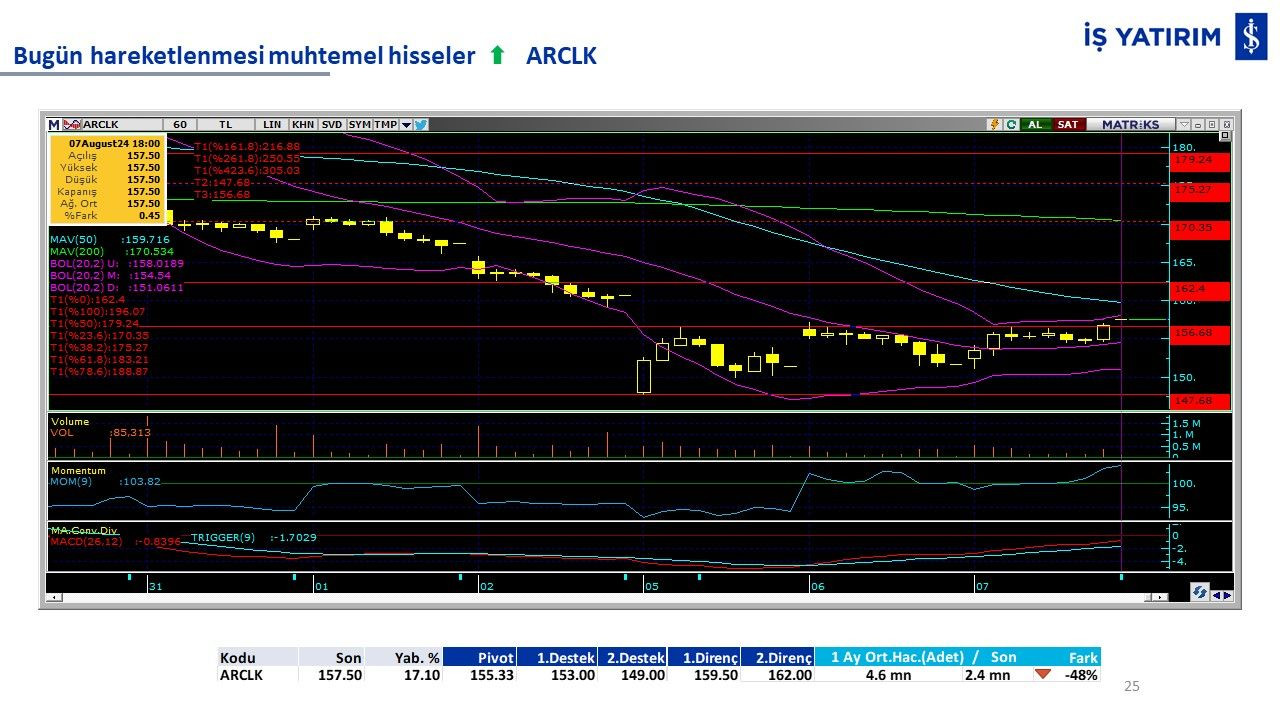This screenshot has height=720, width=1280.
Task: Click the 05 date marker
Action: pyautogui.click(x=652, y=586)
